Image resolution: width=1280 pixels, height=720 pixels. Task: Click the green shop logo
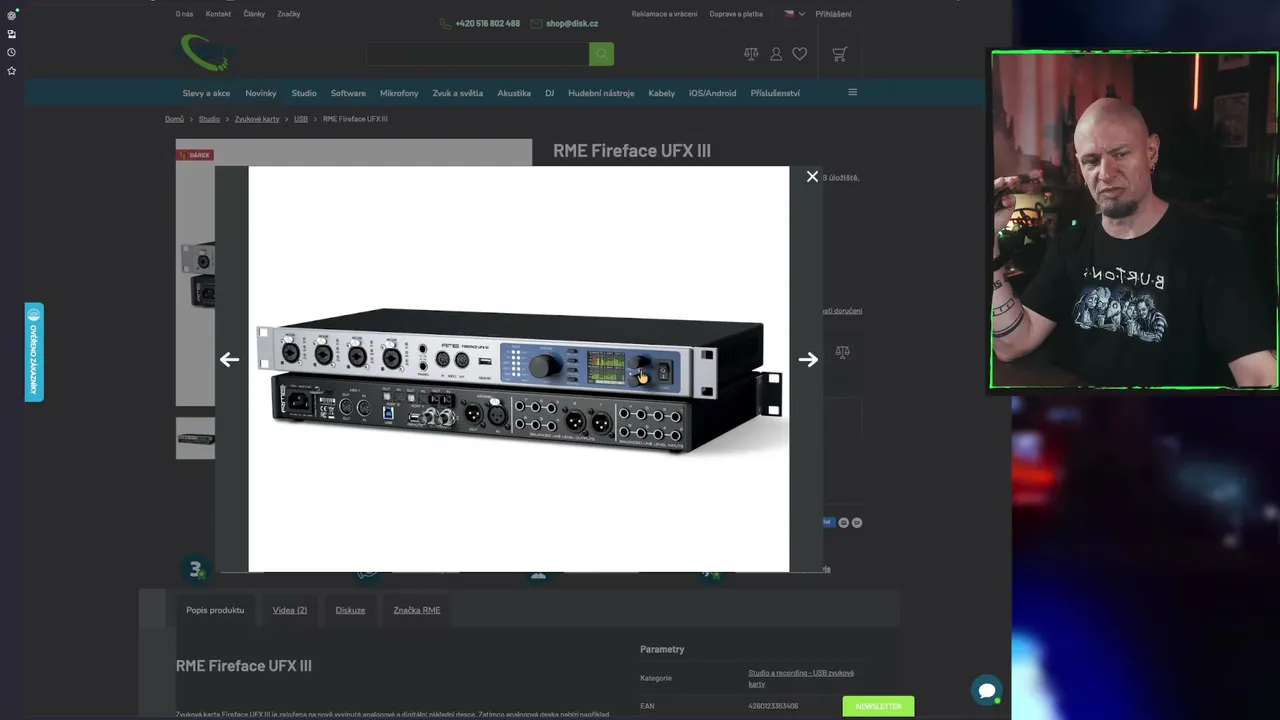[204, 53]
